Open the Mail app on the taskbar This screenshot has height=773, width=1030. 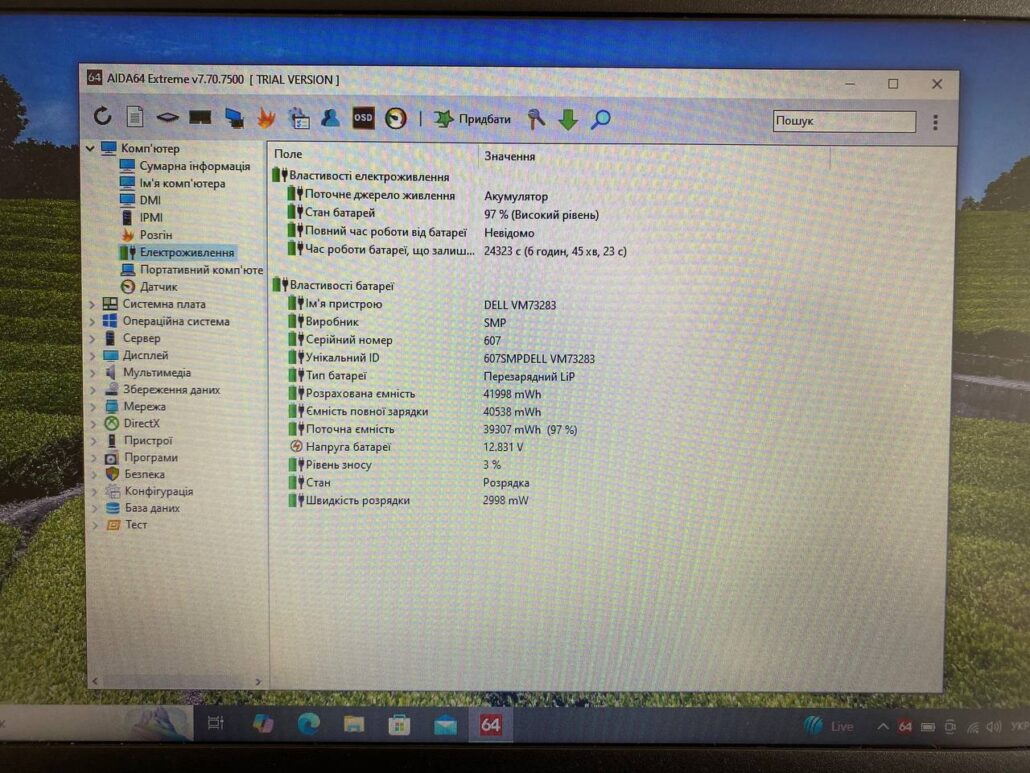pyautogui.click(x=445, y=725)
